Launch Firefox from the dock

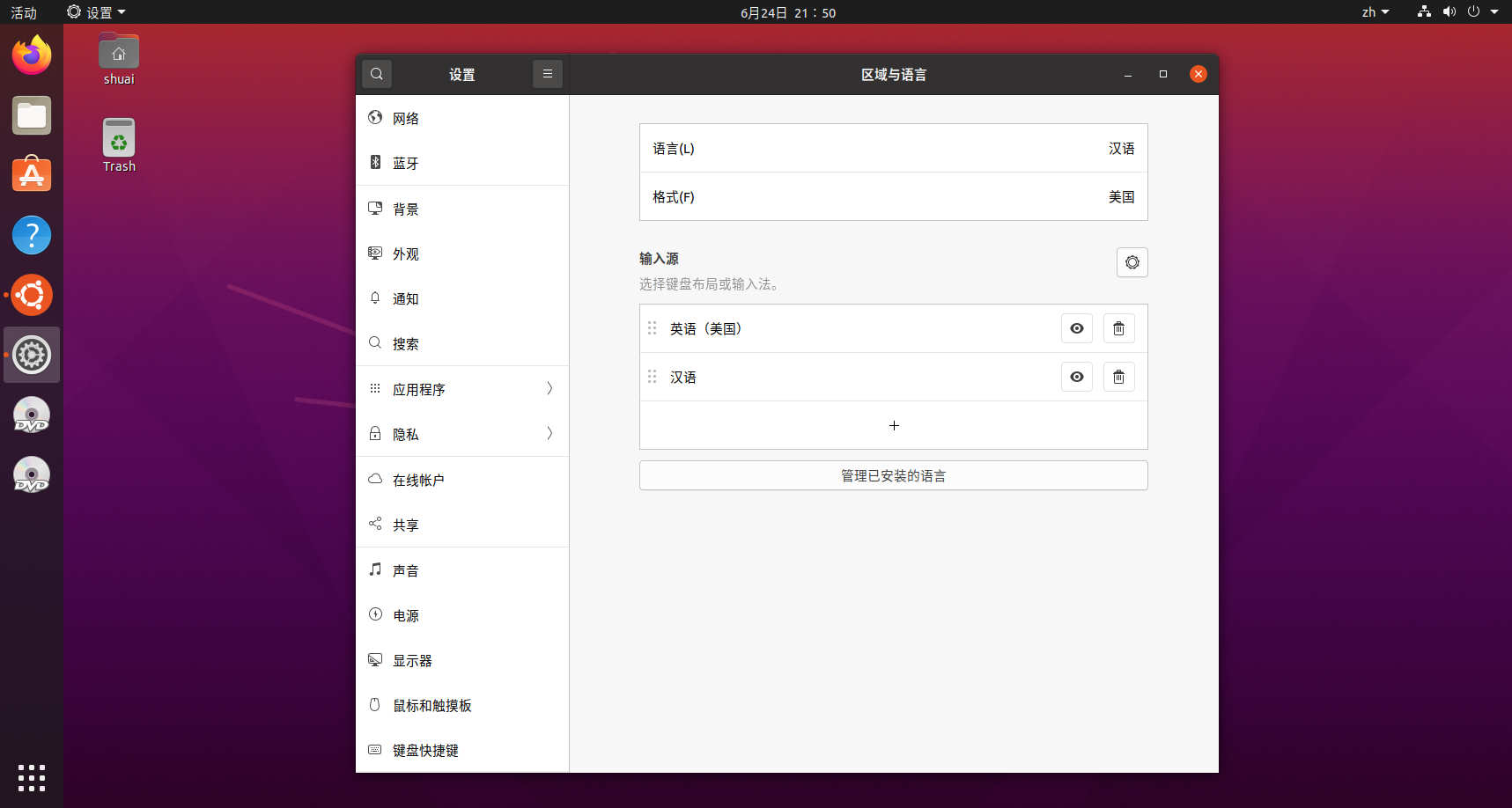tap(32, 55)
